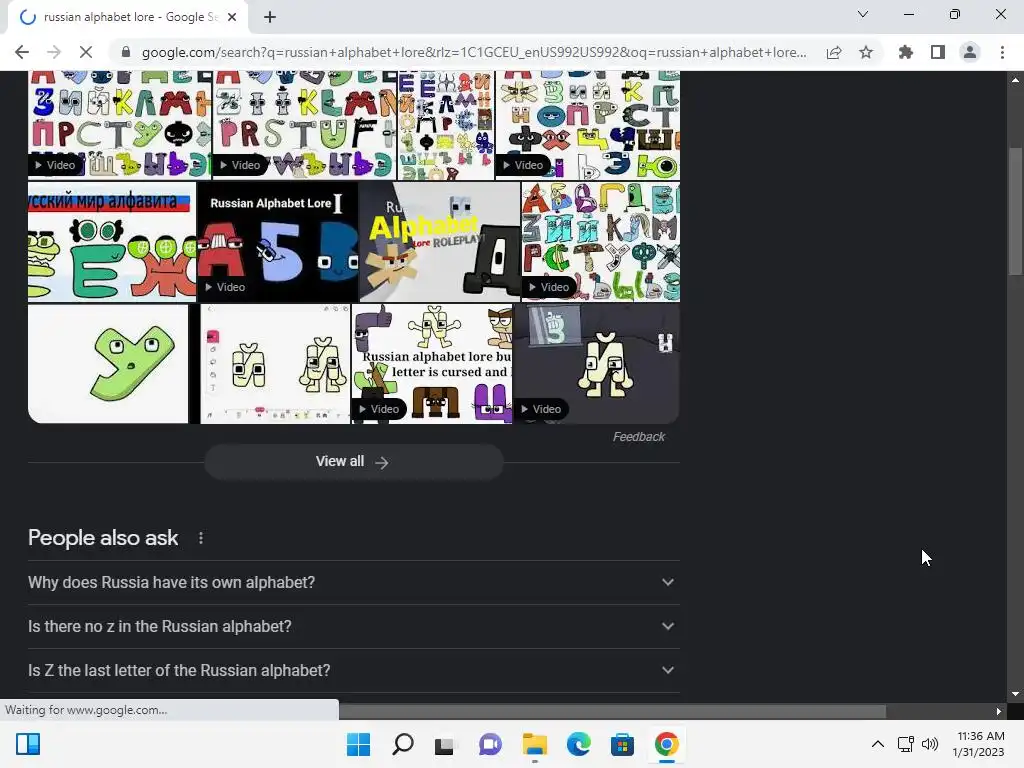Open the Chrome profile avatar

pos(970,52)
